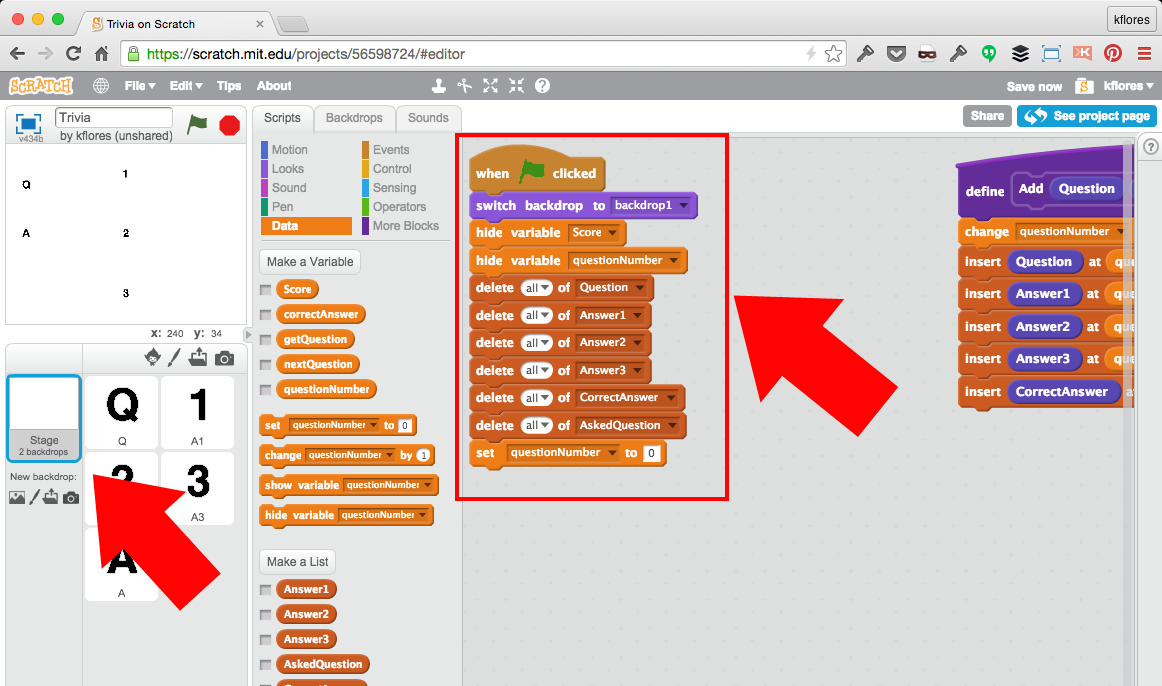This screenshot has height=686, width=1162.
Task: Select the Shrink sprite tool
Action: (x=517, y=86)
